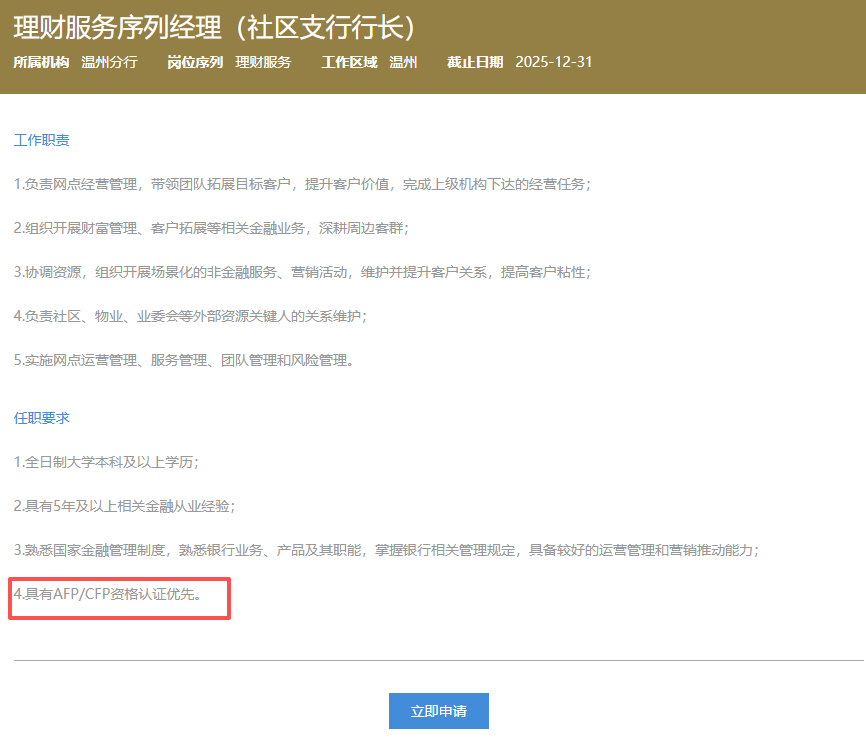
Task: Click duty line 1 about 负责网点经营管理
Action: pos(302,184)
